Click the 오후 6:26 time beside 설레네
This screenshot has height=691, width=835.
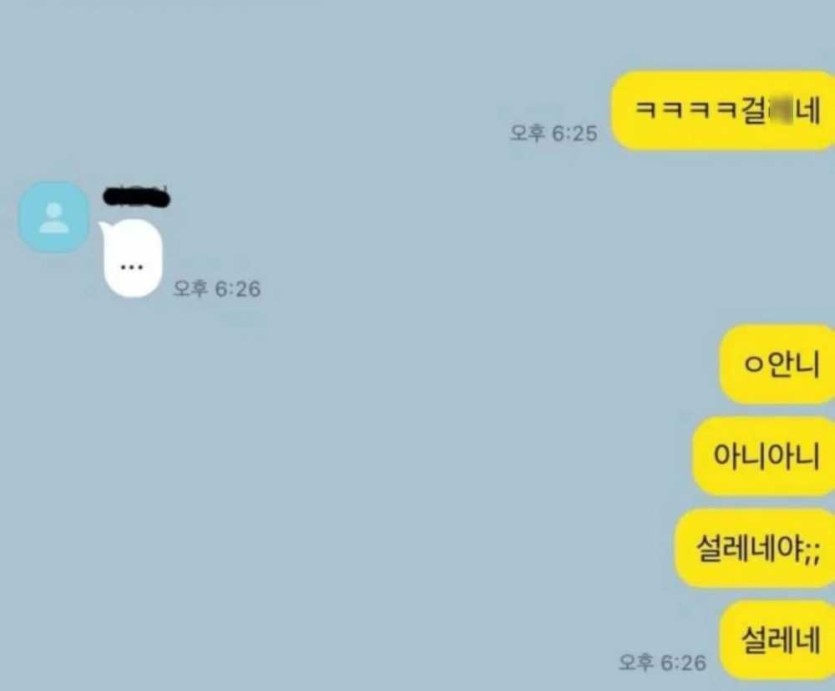(x=662, y=663)
